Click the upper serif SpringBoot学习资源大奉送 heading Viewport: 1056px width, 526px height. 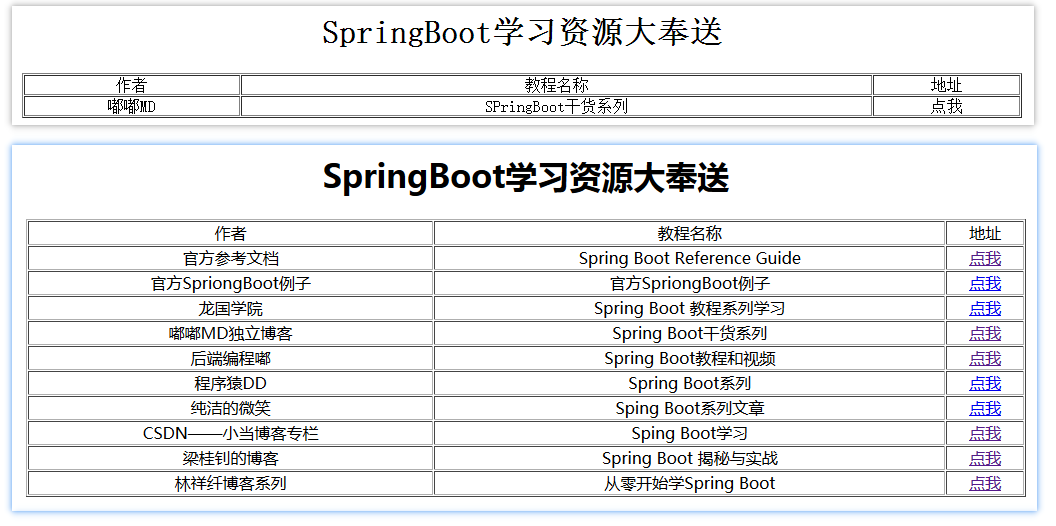[x=522, y=32]
